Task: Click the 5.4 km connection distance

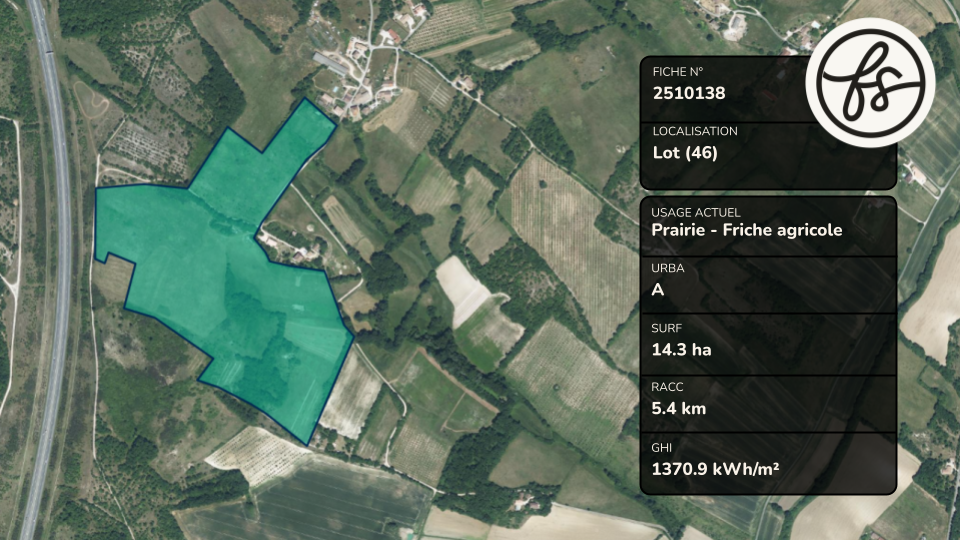Action: 678,408
